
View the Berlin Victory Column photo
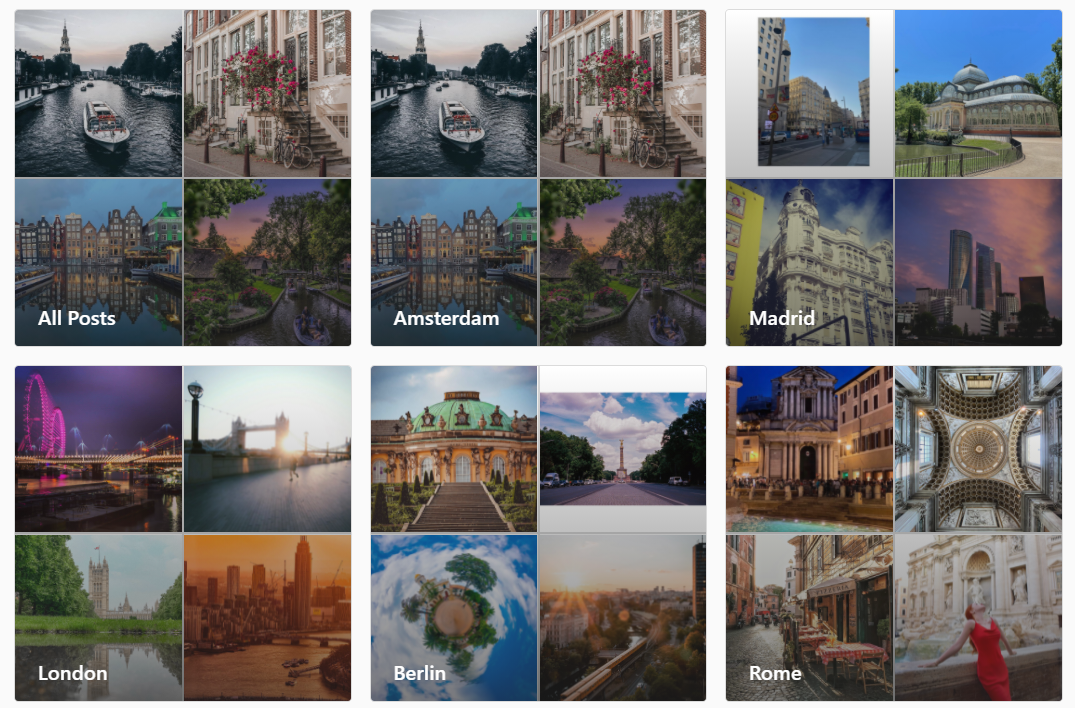pyautogui.click(x=622, y=449)
